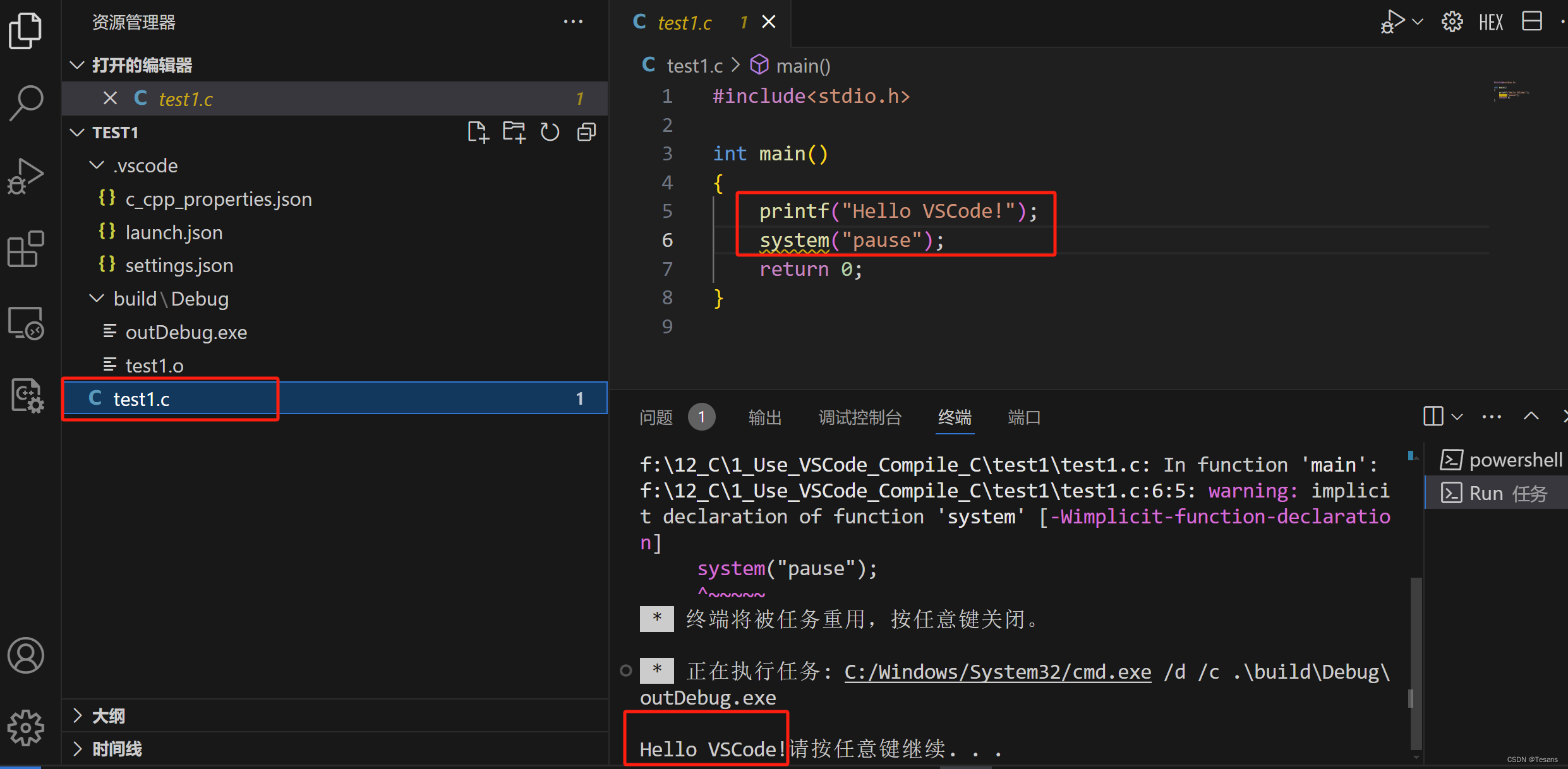Open terminal split dropdown arrow
Screen dimensions: 1568x769
[x=1457, y=417]
